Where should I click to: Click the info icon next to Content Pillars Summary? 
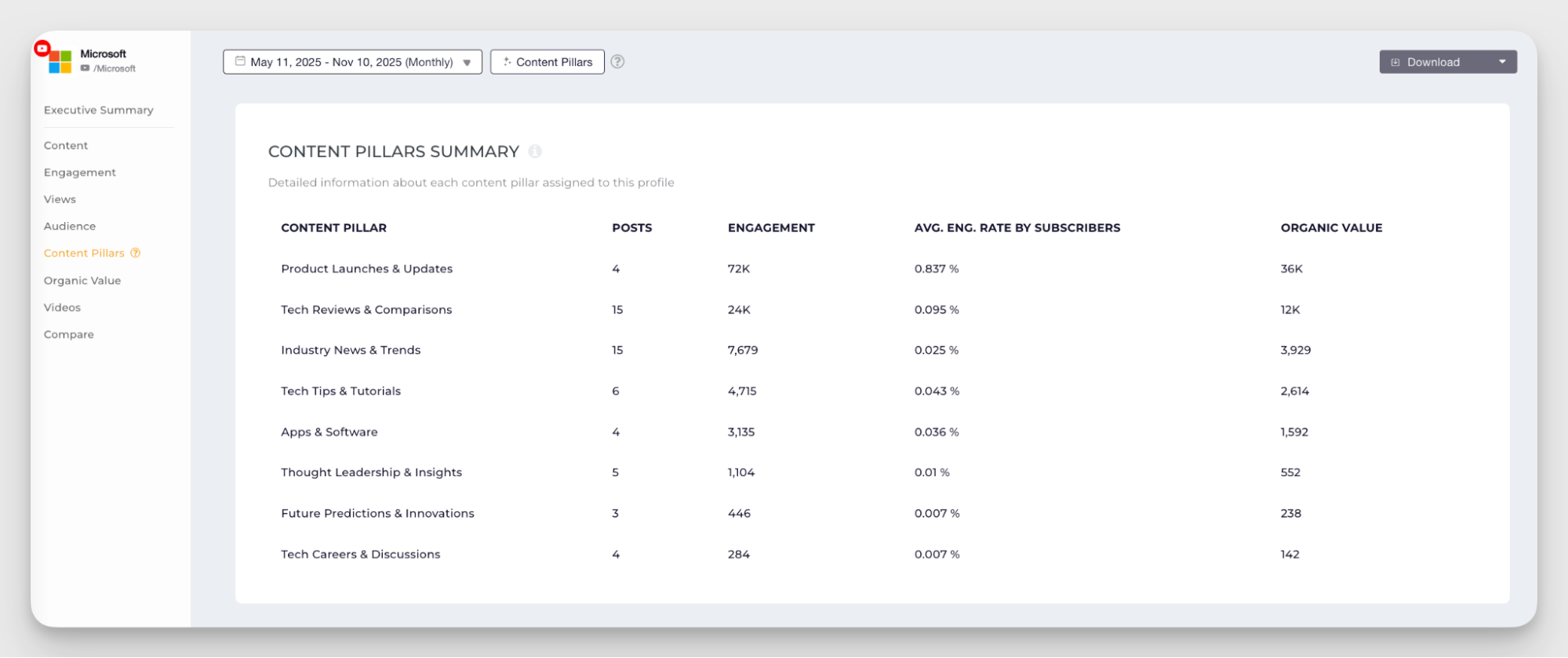[535, 151]
